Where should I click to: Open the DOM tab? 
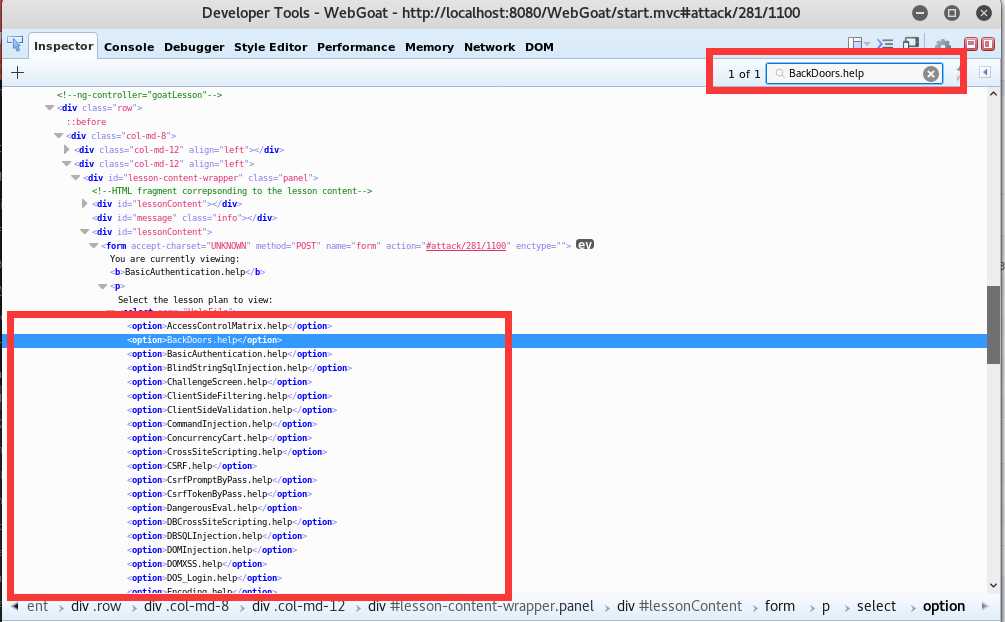click(x=539, y=47)
